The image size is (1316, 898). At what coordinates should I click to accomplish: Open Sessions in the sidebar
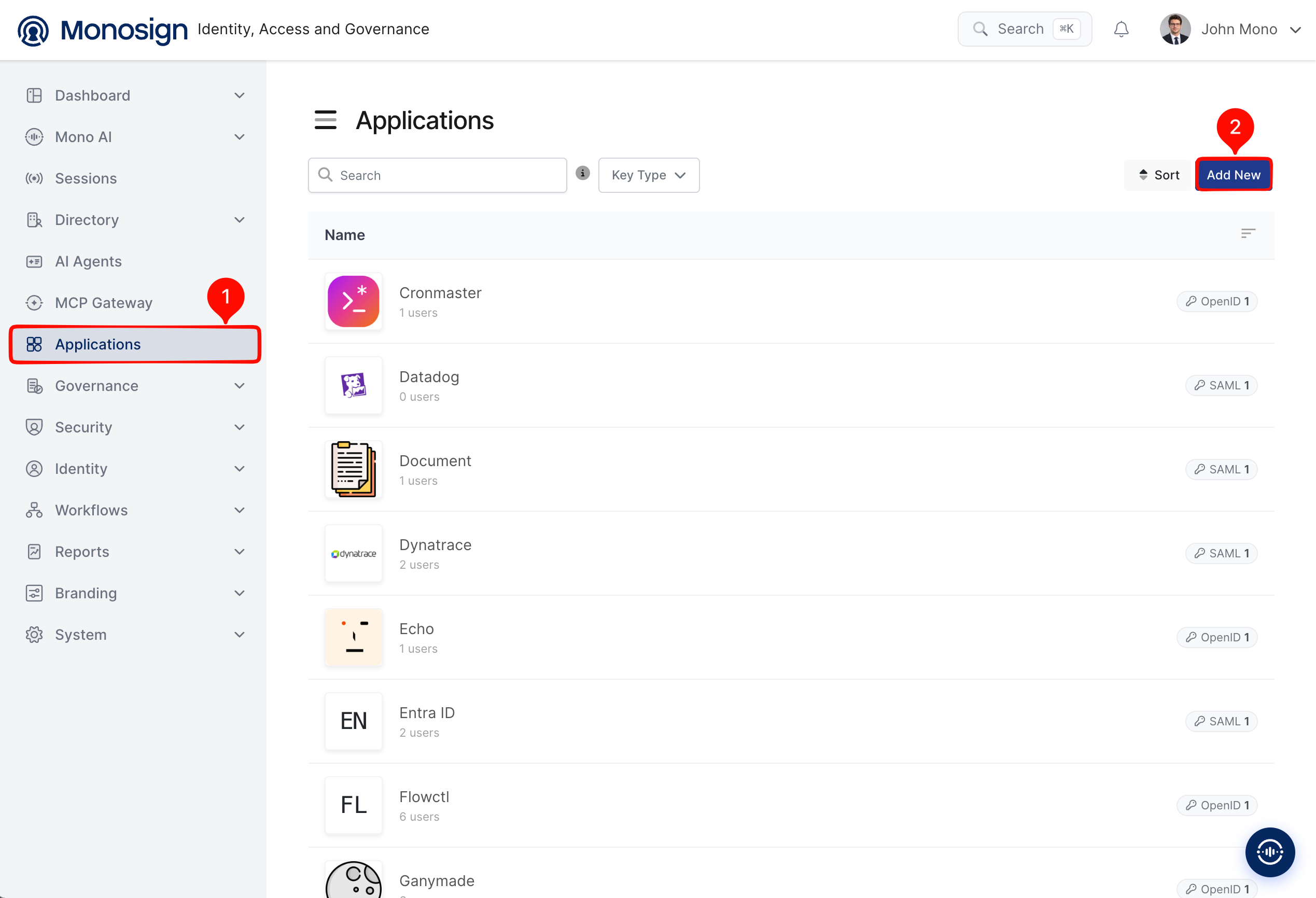134,178
